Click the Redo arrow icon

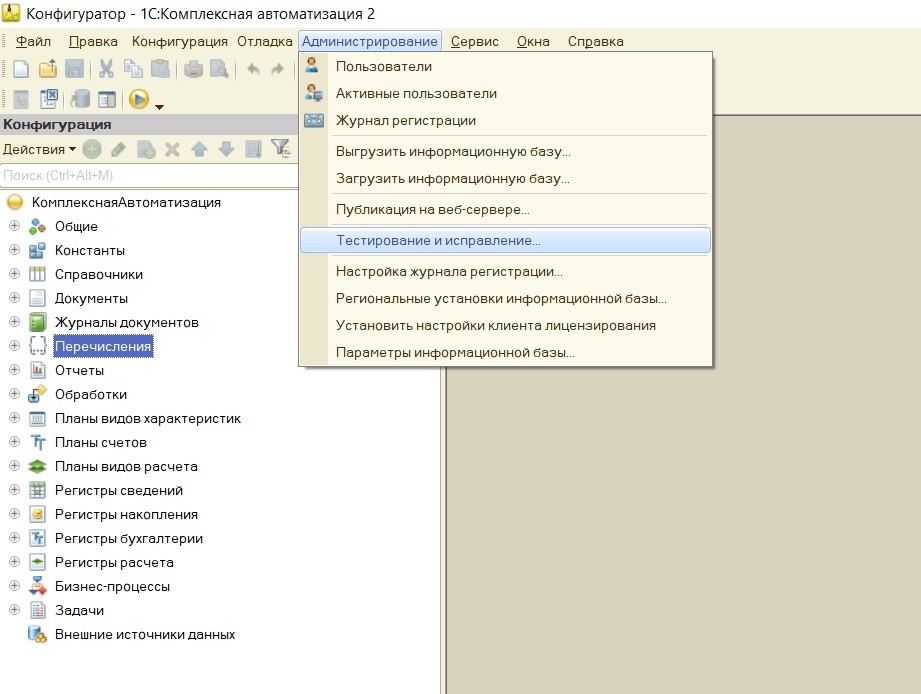pyautogui.click(x=277, y=69)
